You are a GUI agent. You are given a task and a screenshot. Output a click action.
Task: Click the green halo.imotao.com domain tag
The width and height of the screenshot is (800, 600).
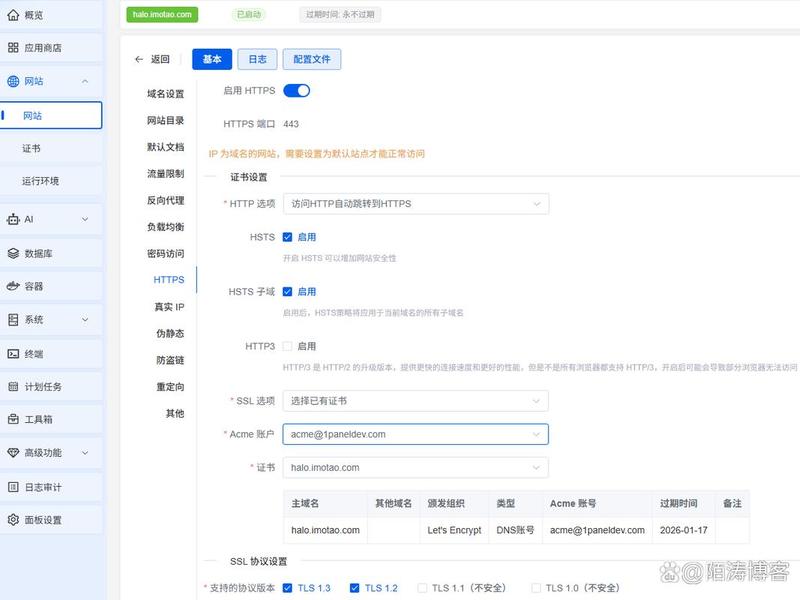coord(162,15)
